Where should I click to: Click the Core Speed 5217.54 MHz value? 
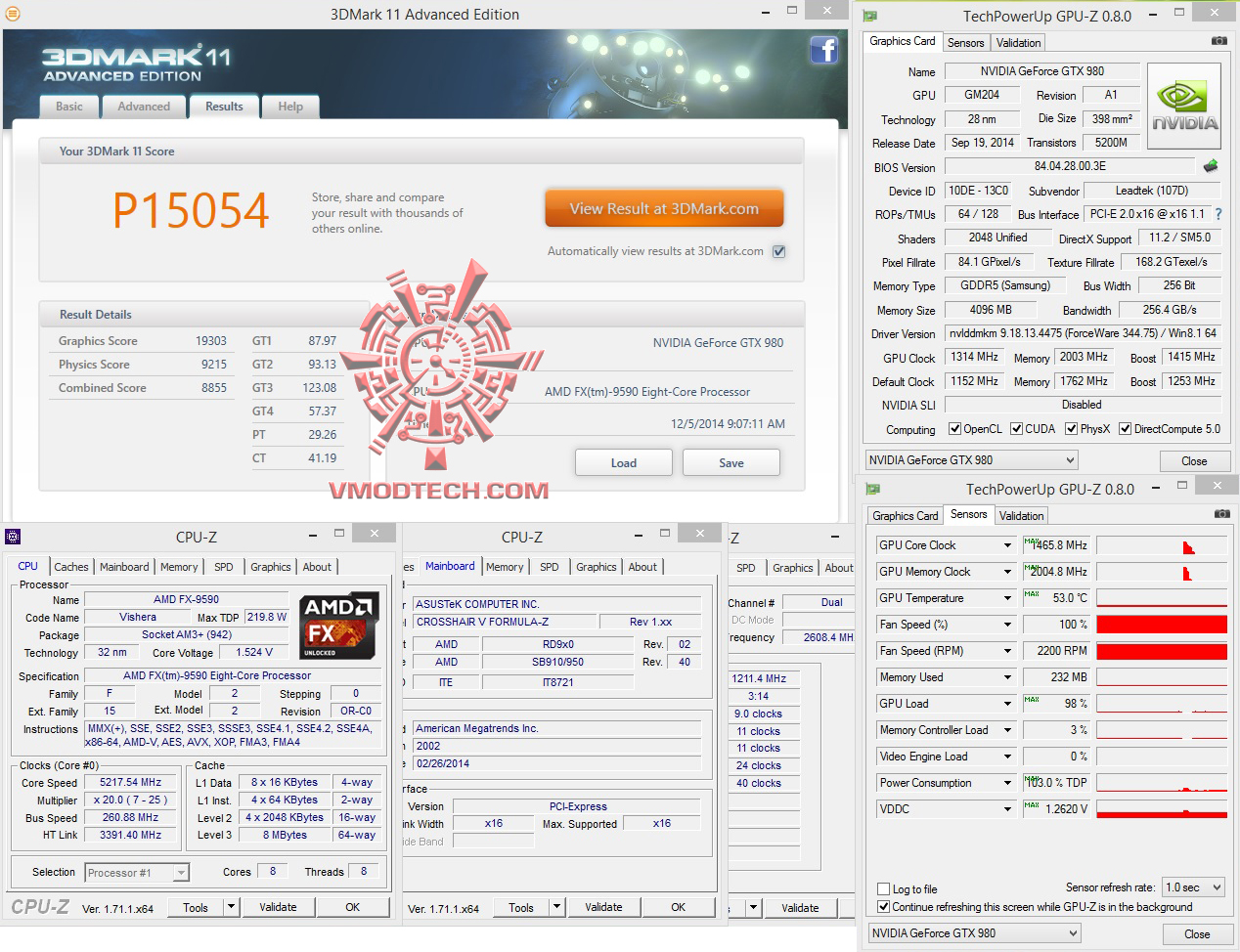(x=130, y=782)
